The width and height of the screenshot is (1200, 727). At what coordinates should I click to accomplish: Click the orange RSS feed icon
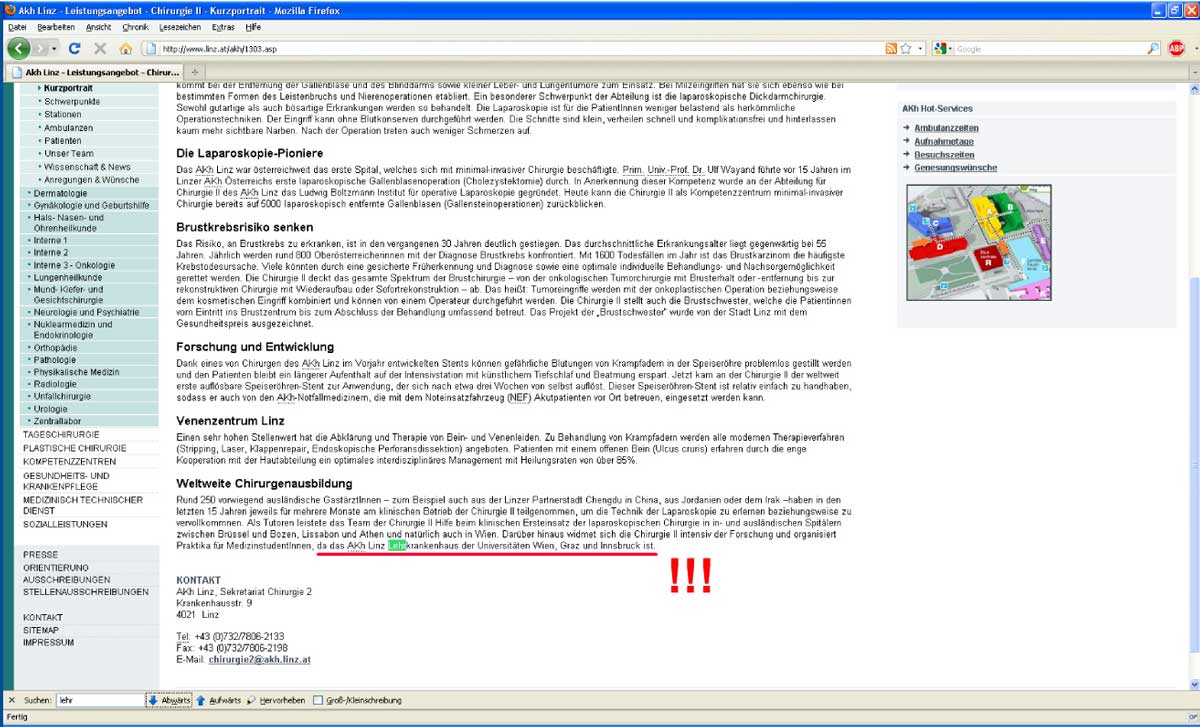tap(890, 48)
